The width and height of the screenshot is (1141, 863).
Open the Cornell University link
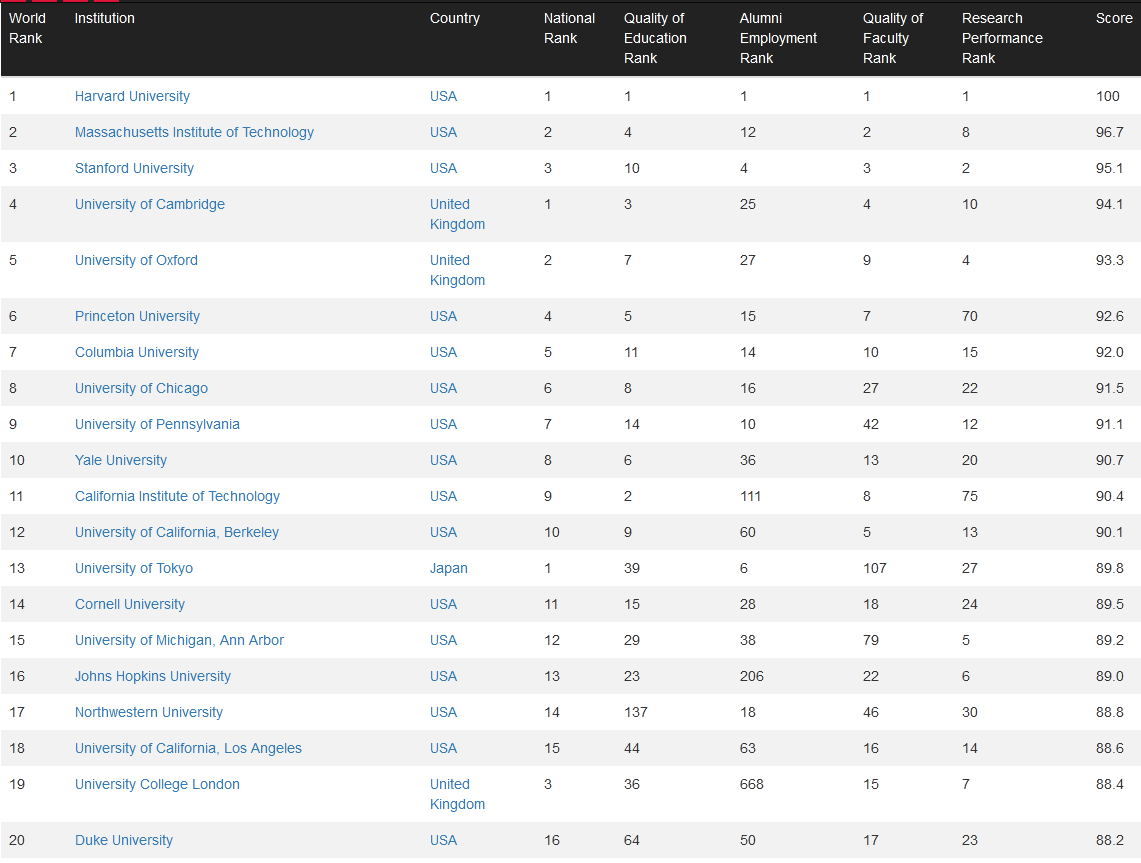point(130,605)
